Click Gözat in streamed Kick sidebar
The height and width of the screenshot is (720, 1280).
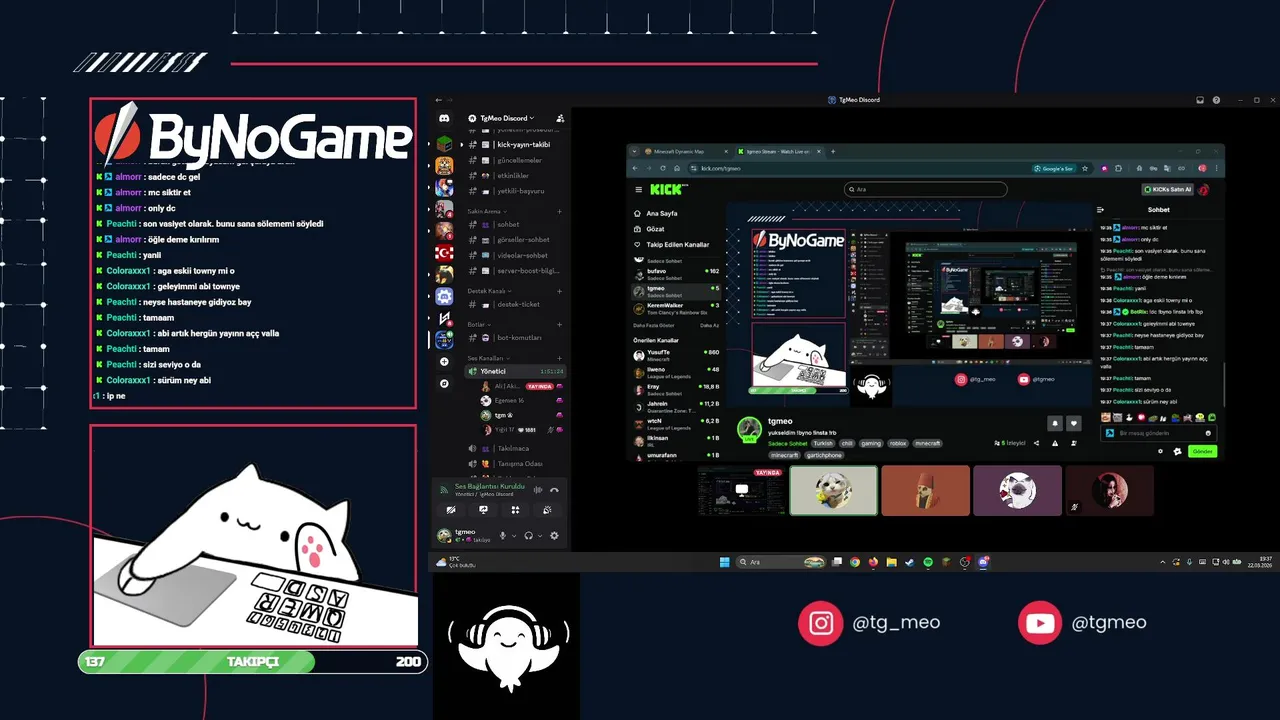(651, 228)
